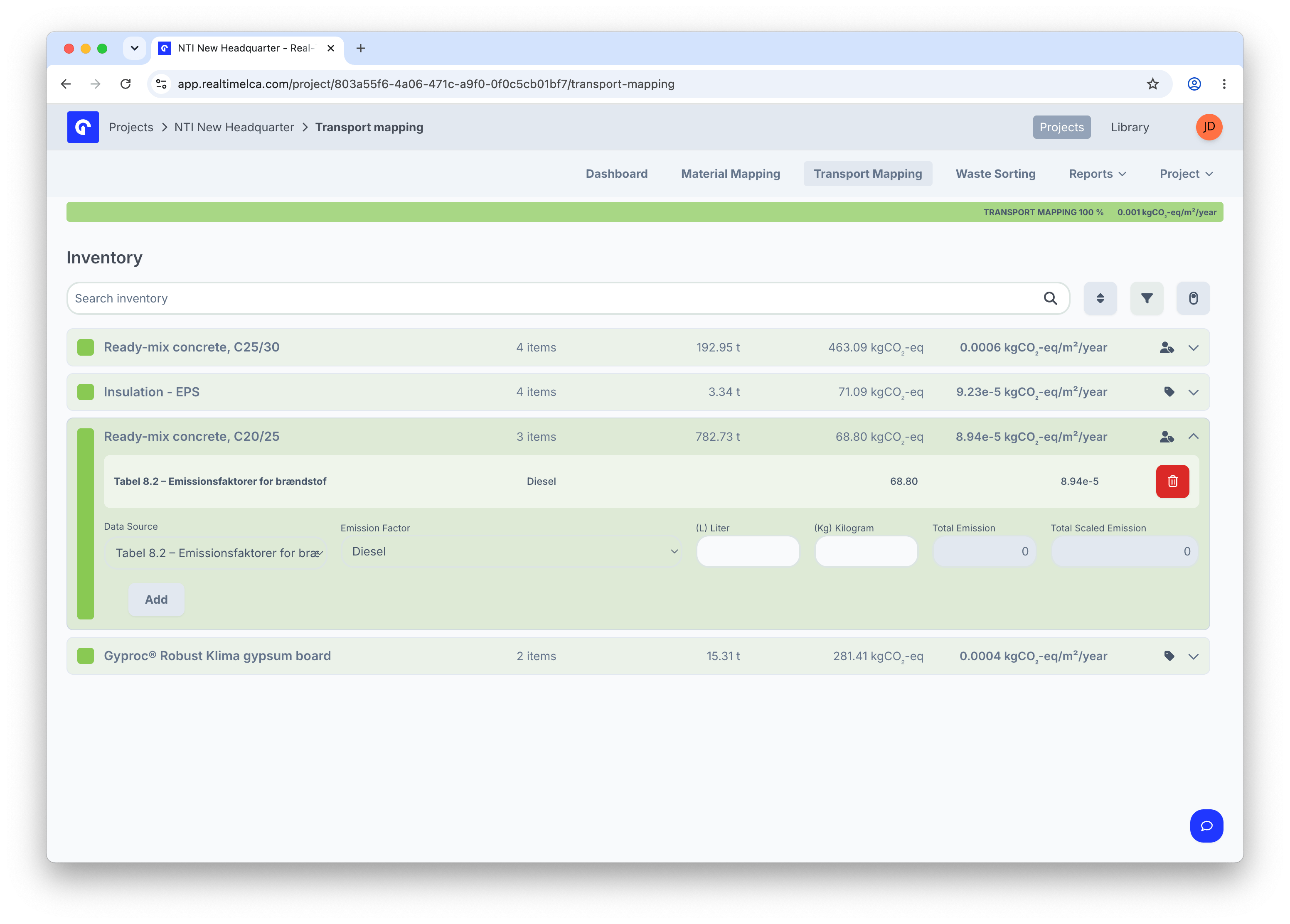Click the green swatch of Insulation - EPS
Screen dimensions: 1290x924
point(85,392)
